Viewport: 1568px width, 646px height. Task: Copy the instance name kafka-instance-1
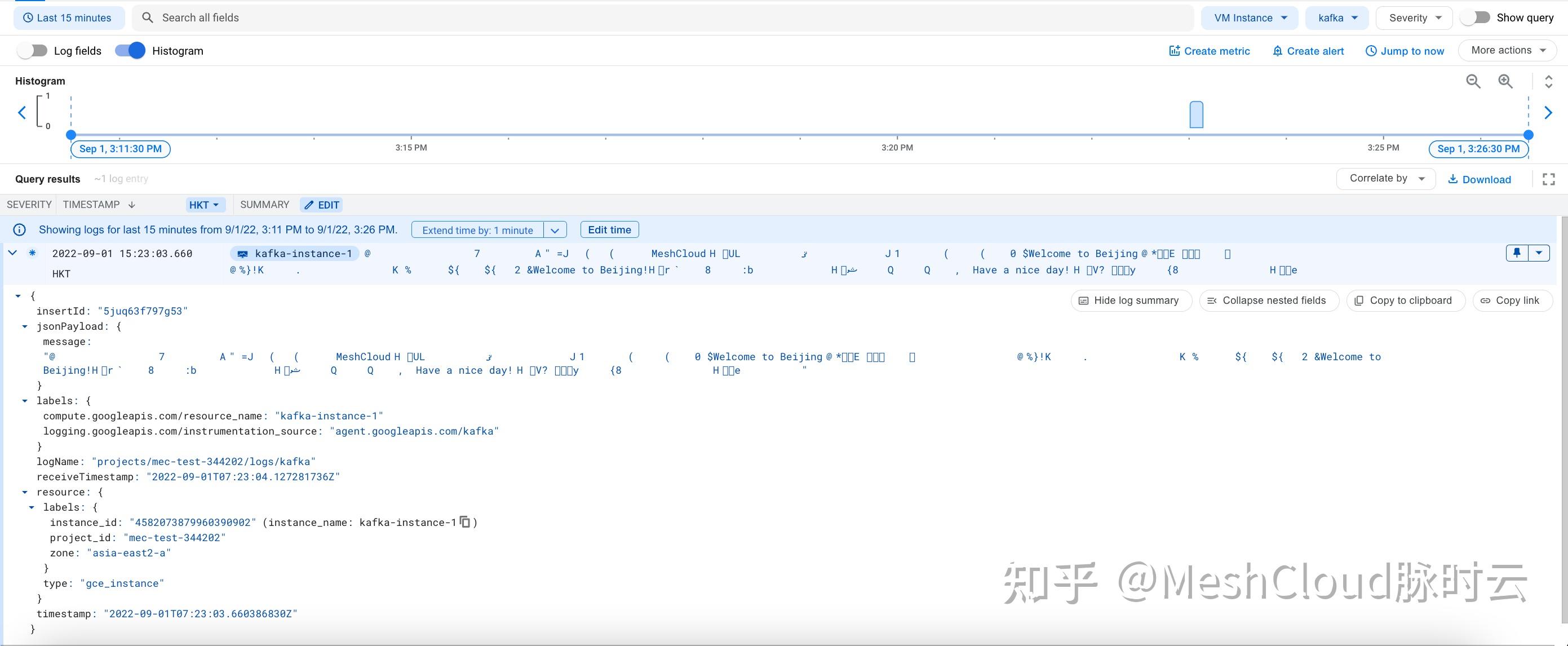tap(464, 523)
